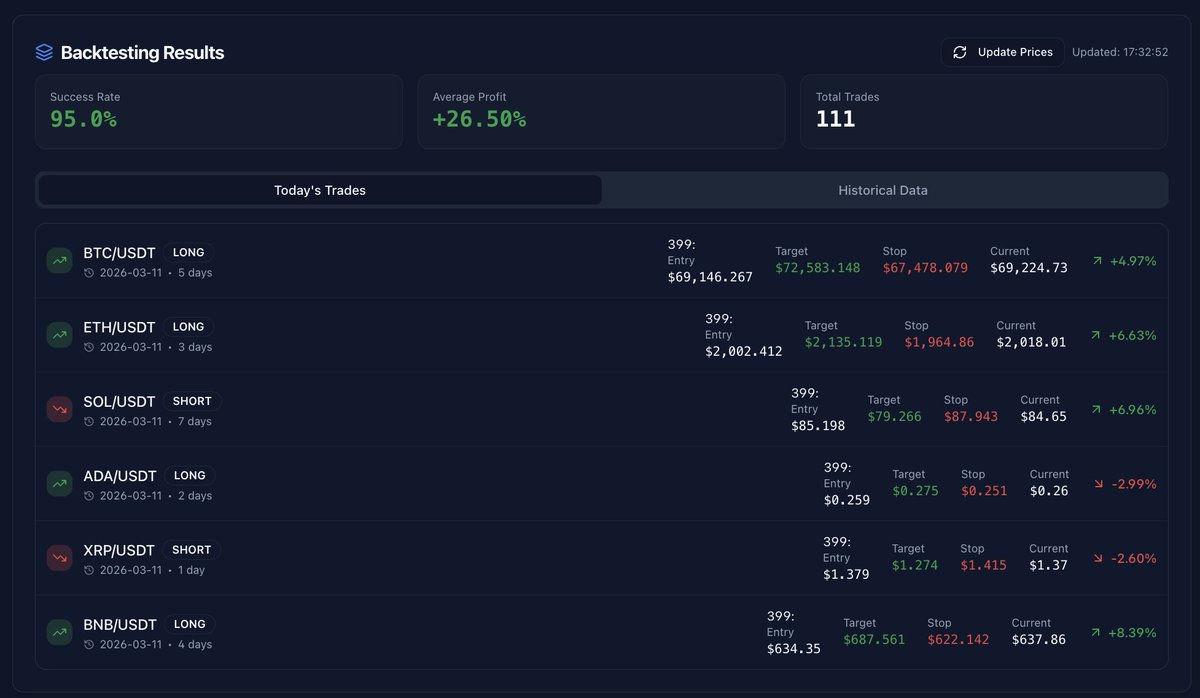Click the SHORT badge on SOL/USDT
The image size is (1200, 698).
pos(192,401)
